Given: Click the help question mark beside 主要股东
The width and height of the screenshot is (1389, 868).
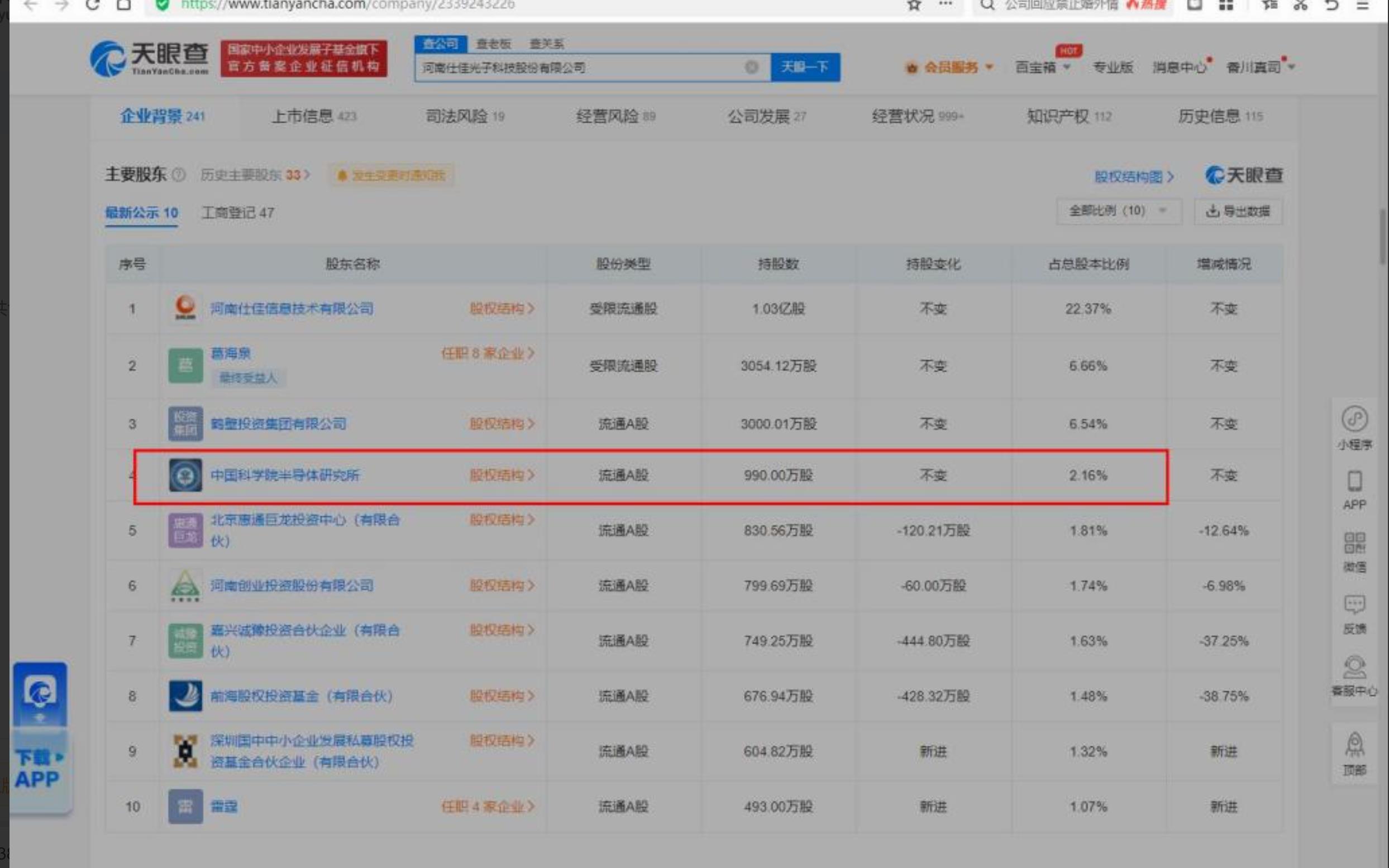Looking at the screenshot, I should coord(179,175).
